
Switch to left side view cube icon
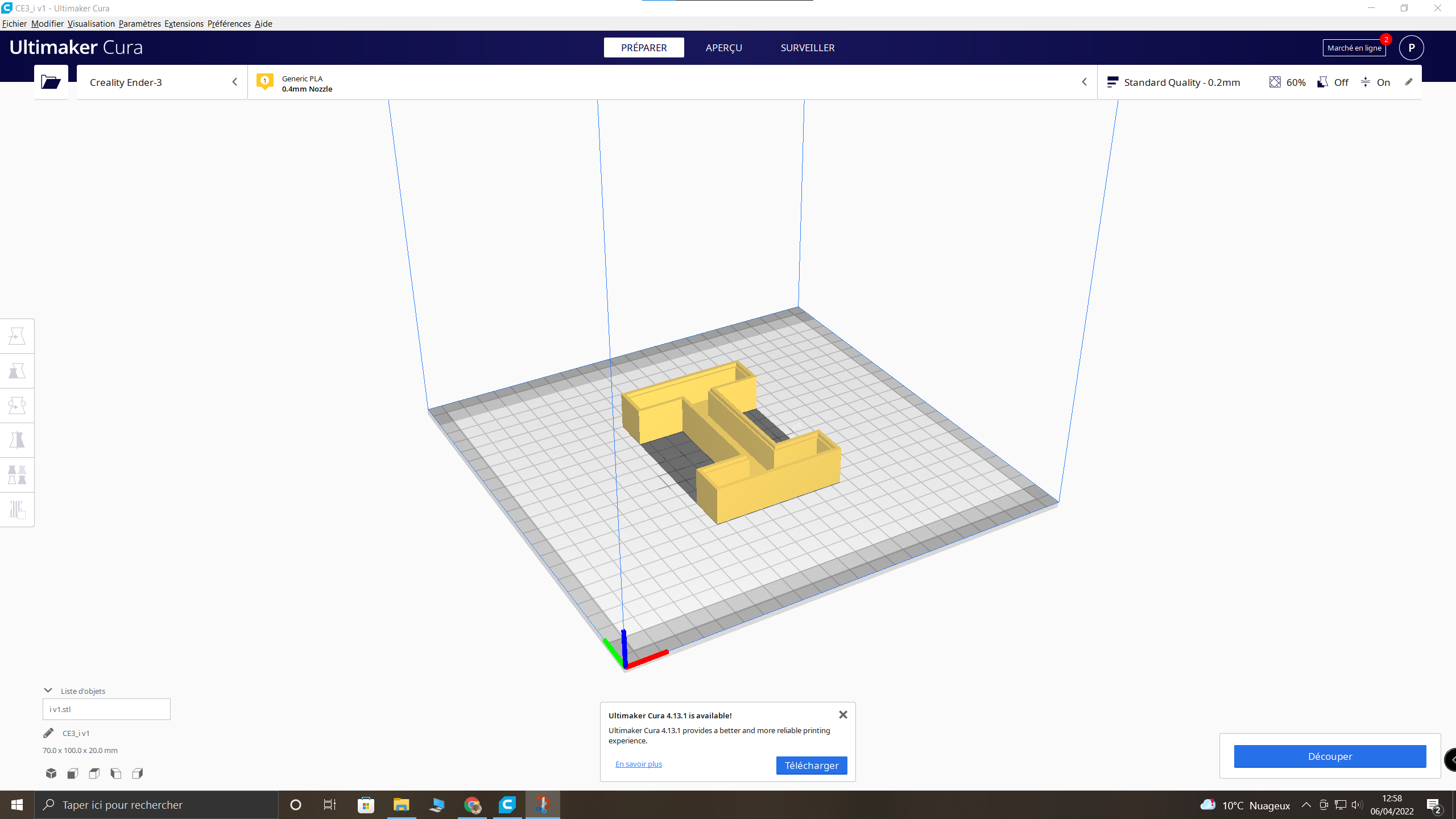pos(116,773)
